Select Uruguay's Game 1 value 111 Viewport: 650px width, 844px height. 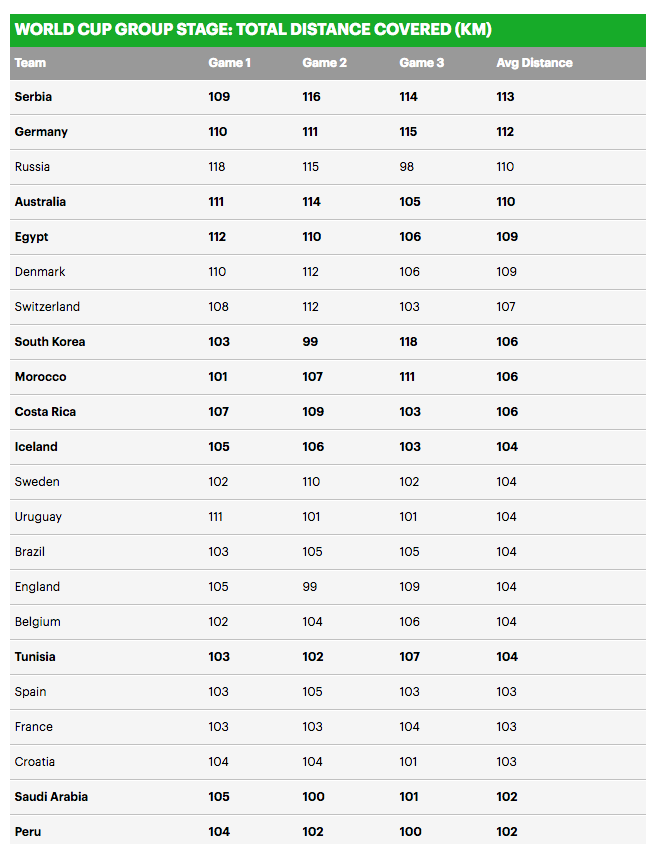pyautogui.click(x=216, y=517)
